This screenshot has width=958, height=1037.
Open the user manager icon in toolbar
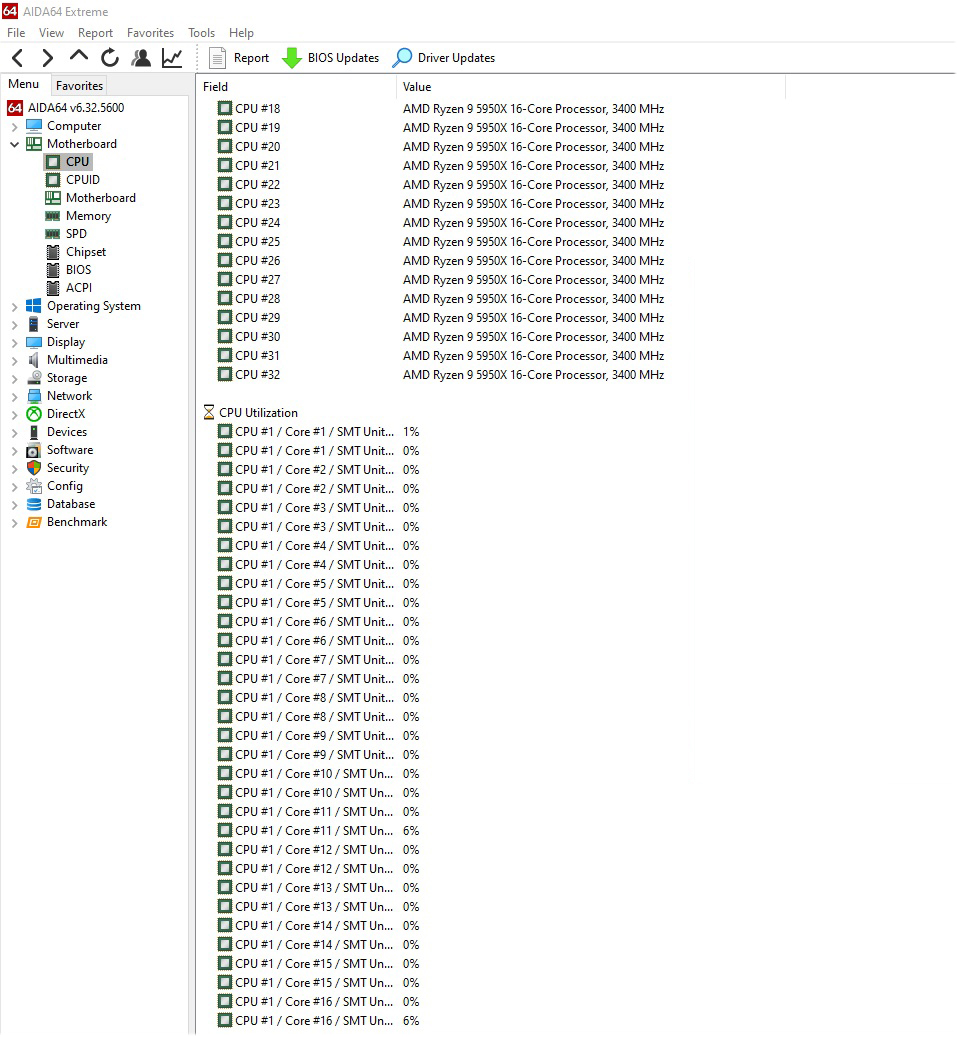tap(141, 58)
